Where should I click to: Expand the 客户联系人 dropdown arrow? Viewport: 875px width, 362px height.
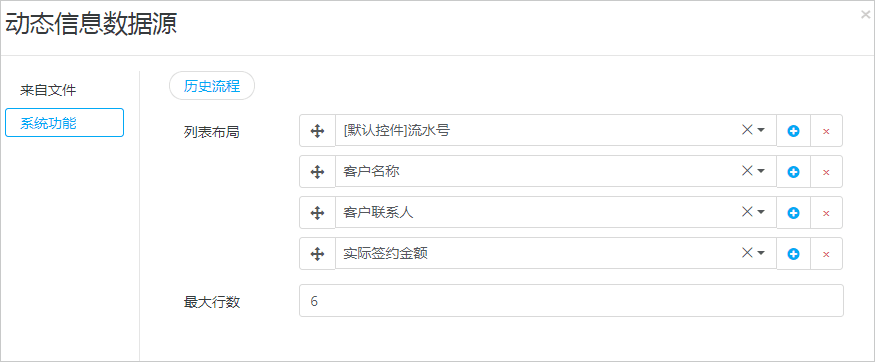coord(761,212)
